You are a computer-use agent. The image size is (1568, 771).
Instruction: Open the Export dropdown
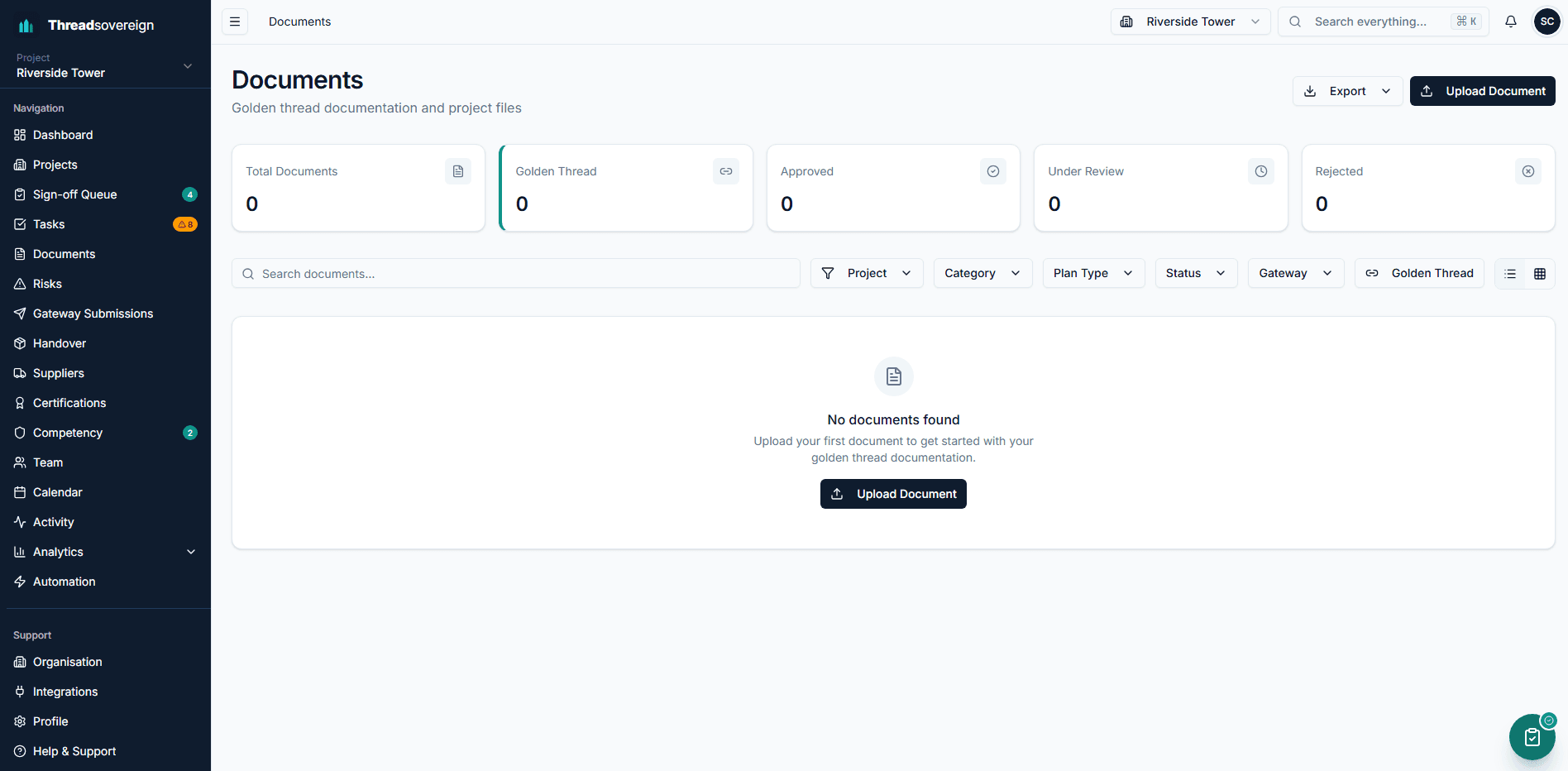[x=1347, y=91]
